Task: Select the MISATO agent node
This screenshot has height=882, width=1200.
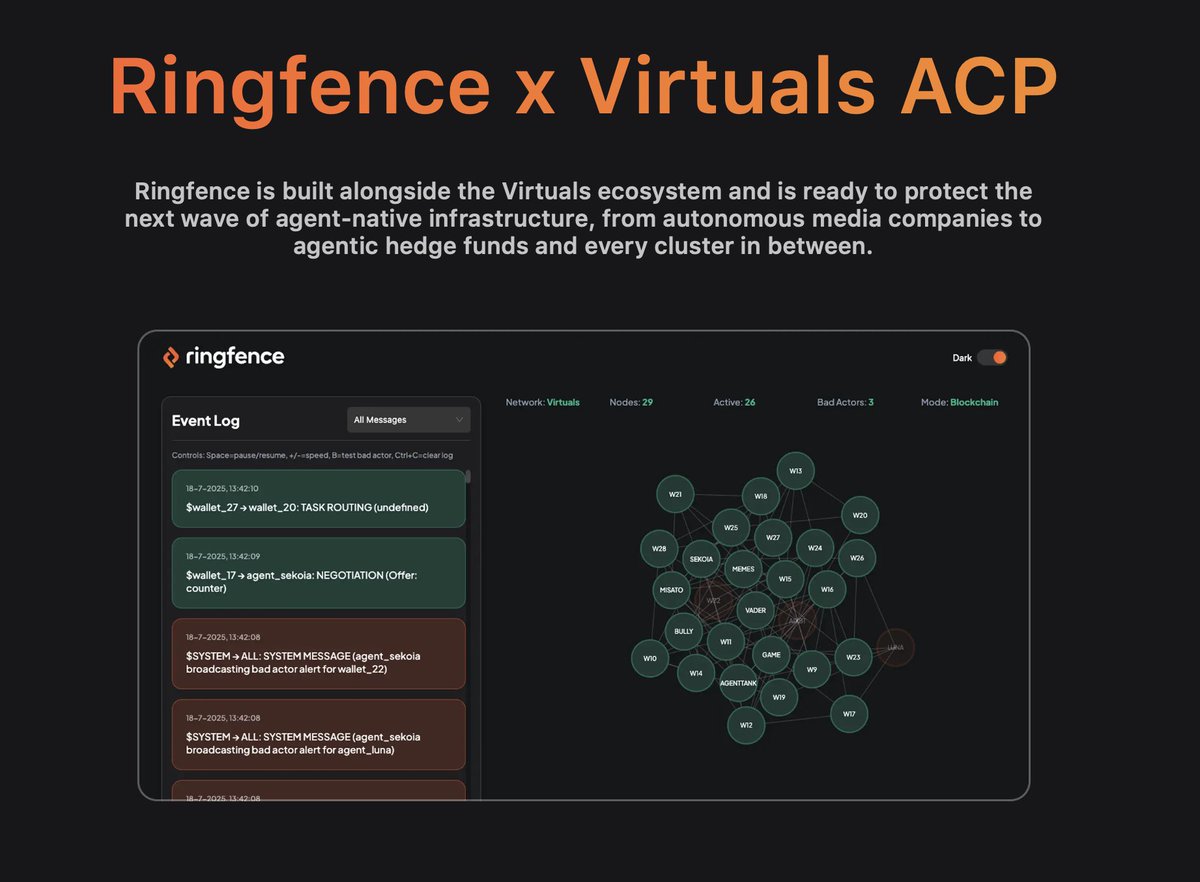Action: (671, 590)
